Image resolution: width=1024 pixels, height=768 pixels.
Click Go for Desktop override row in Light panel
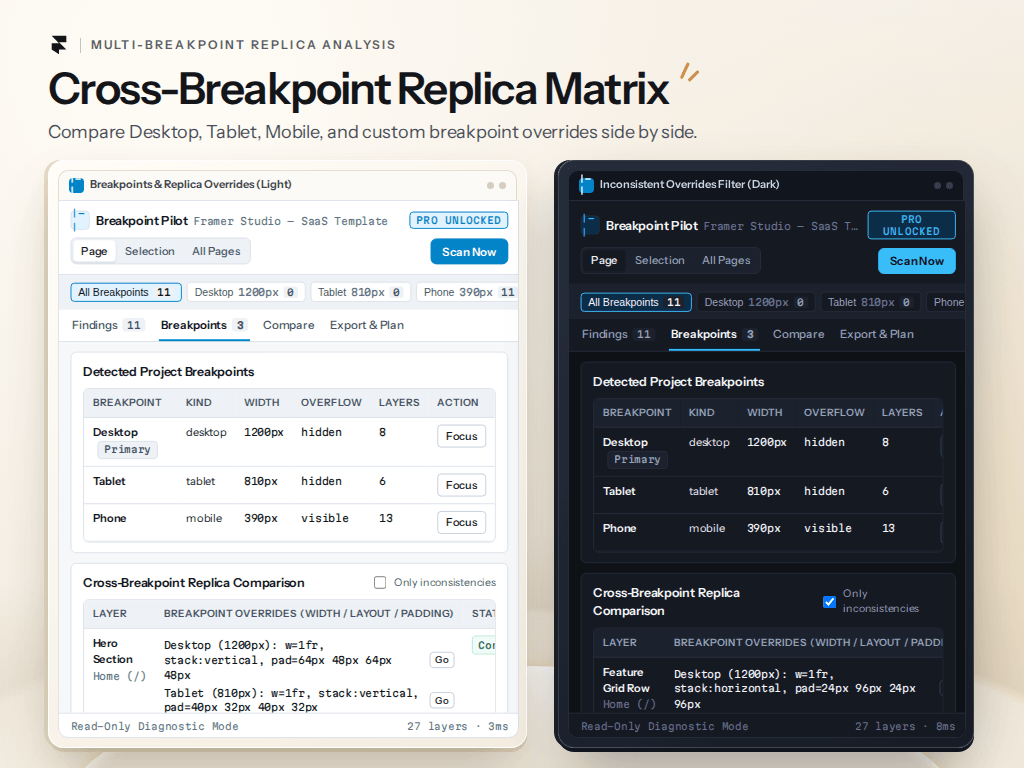tap(441, 660)
